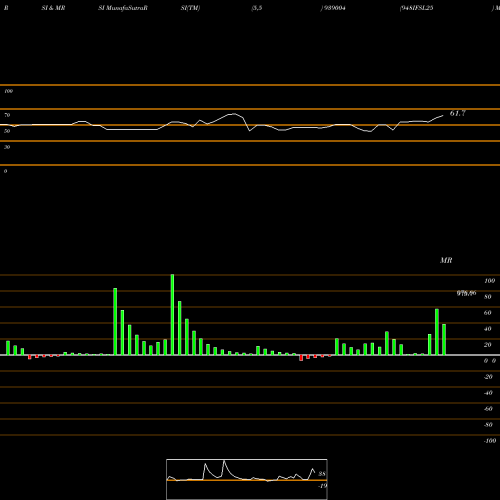Click the "SI(TM)" header label
This screenshot has width=500, height=500.
click(190, 8)
